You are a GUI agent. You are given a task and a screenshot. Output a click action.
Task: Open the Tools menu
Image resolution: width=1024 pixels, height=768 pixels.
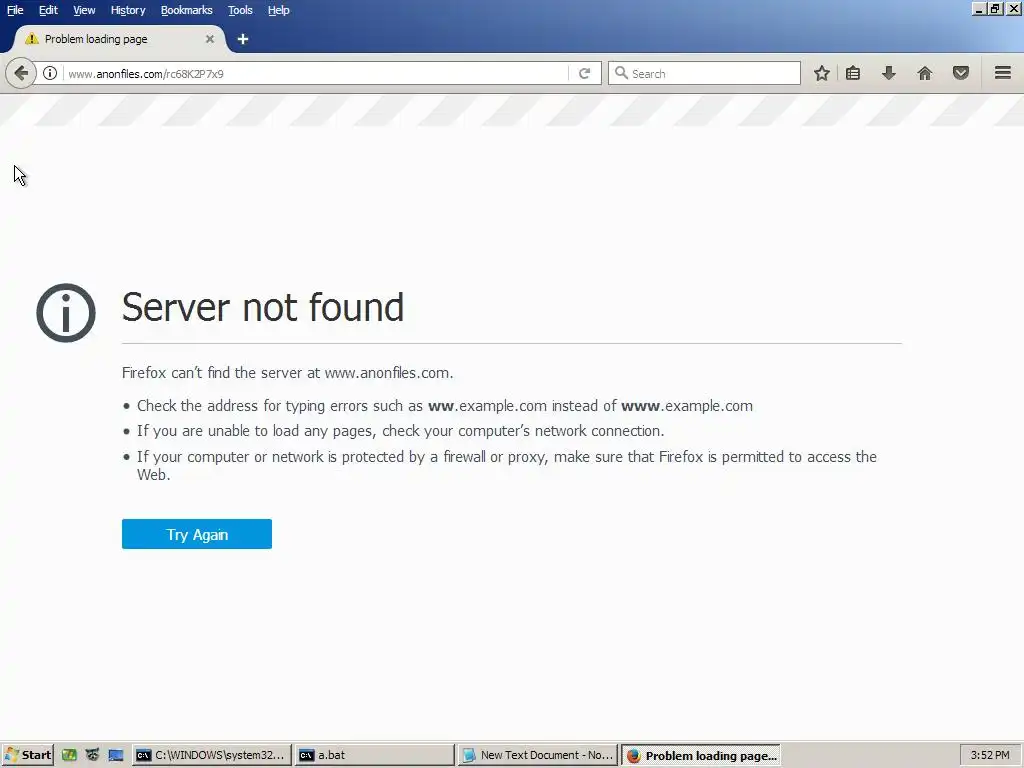click(240, 10)
